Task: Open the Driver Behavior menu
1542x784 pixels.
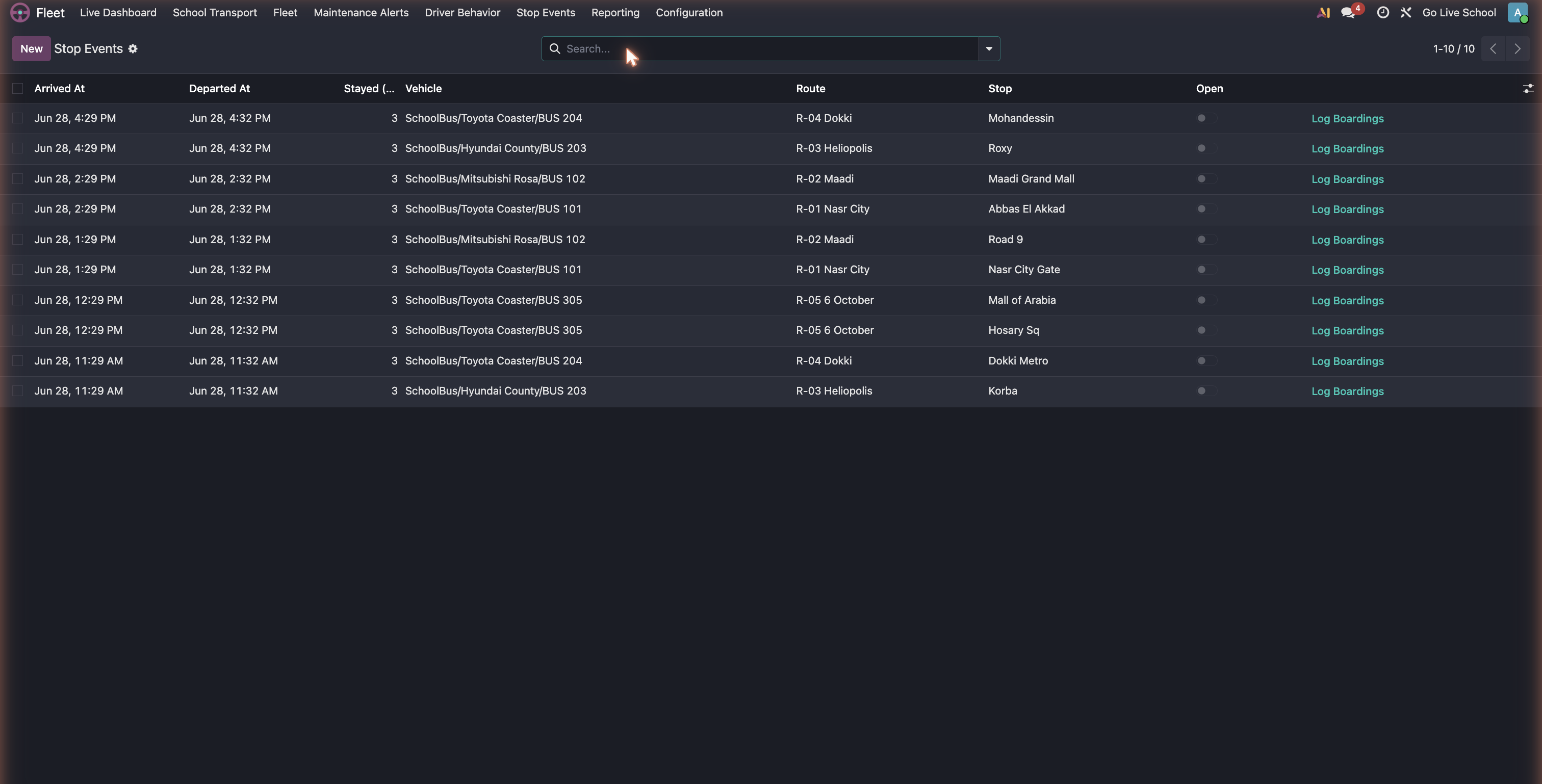Action: pyautogui.click(x=462, y=13)
